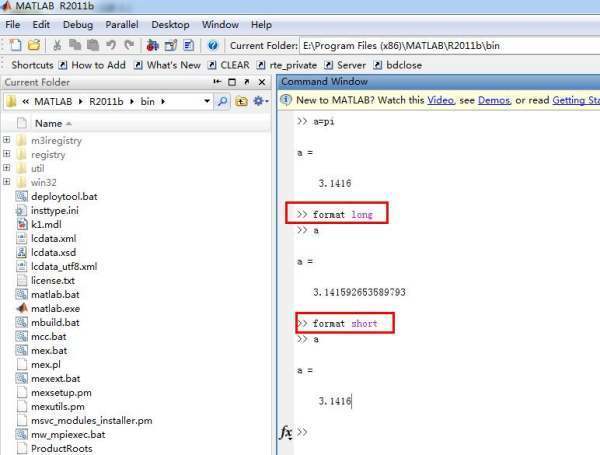The height and width of the screenshot is (455, 600).
Task: Open the folder path history dropdown arrow
Action: 207,101
